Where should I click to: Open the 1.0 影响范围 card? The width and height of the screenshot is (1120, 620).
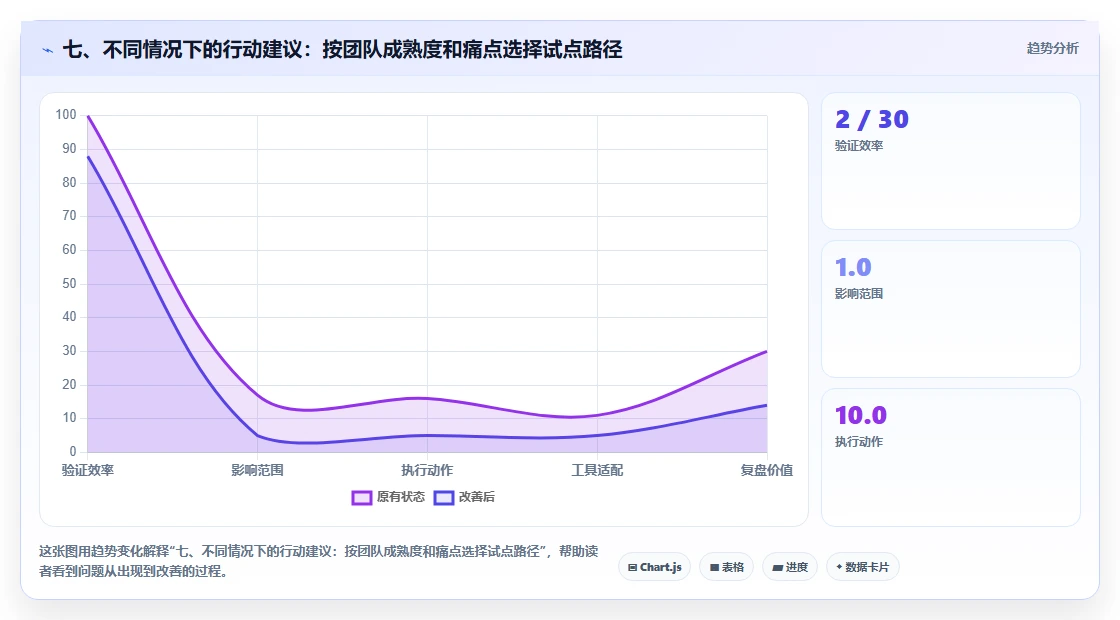click(951, 309)
